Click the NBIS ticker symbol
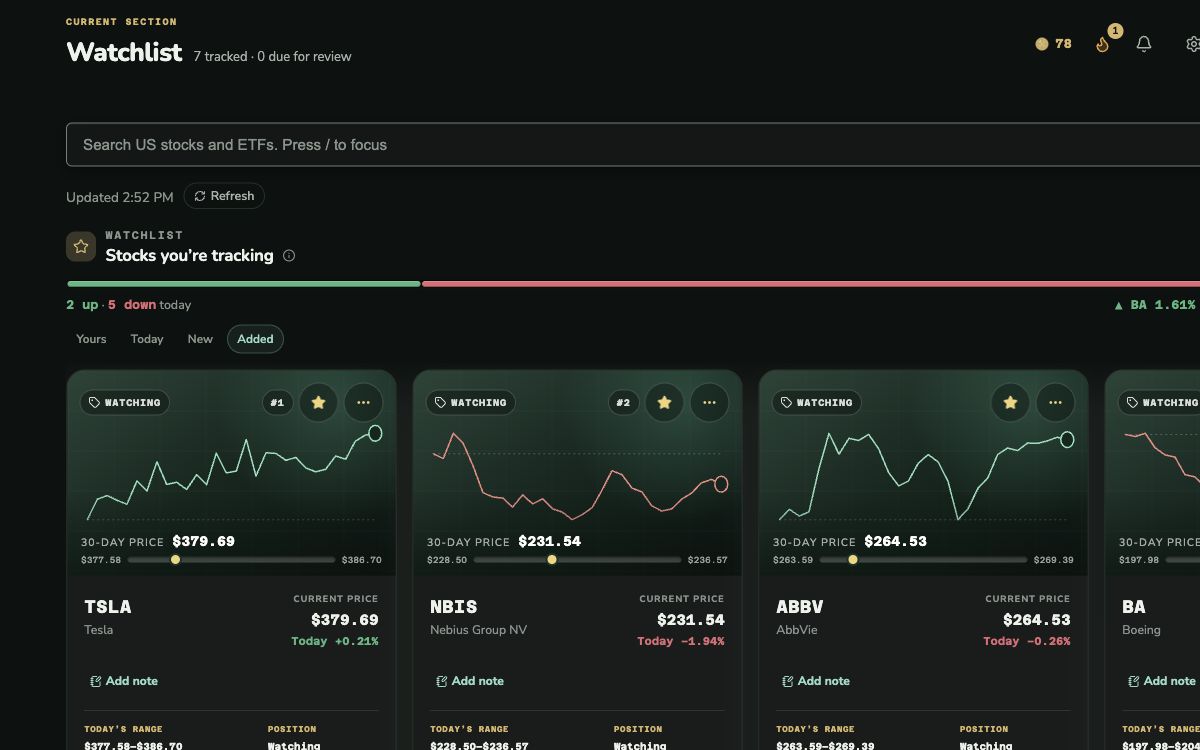The height and width of the screenshot is (750, 1200). pos(454,607)
